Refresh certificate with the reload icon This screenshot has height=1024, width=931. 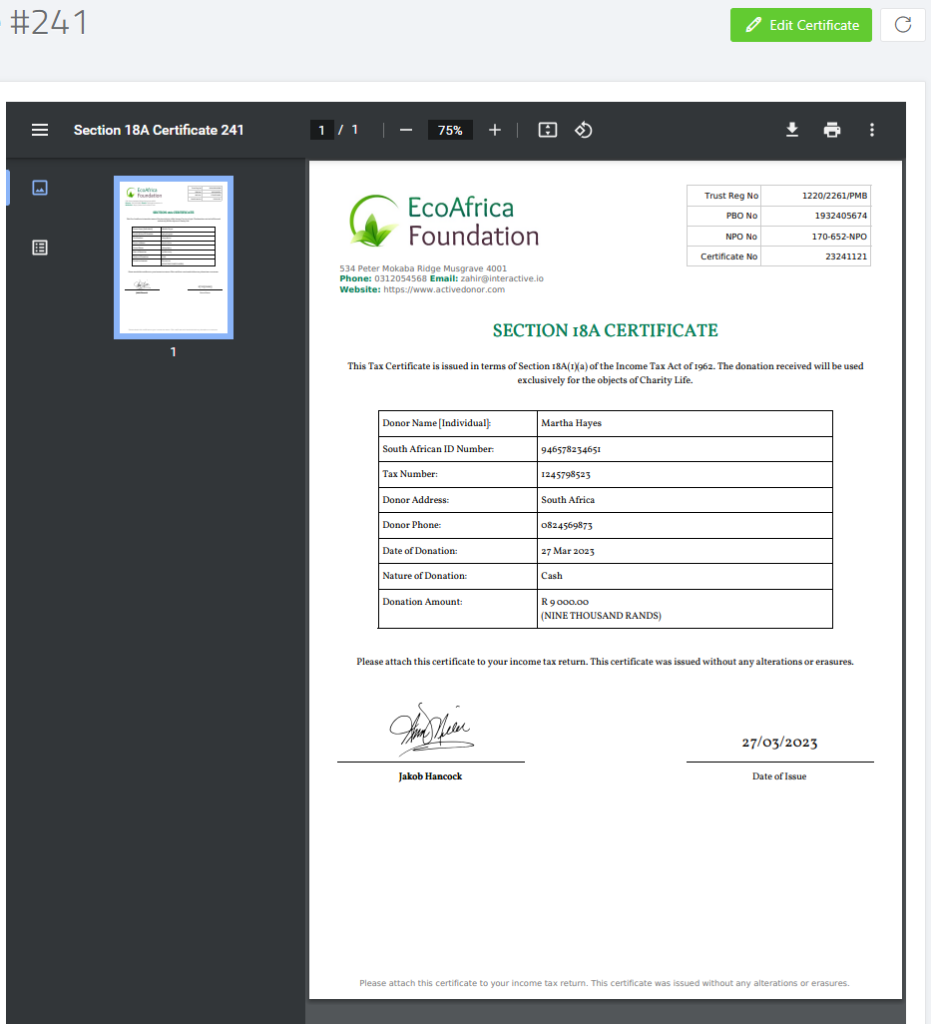(903, 25)
